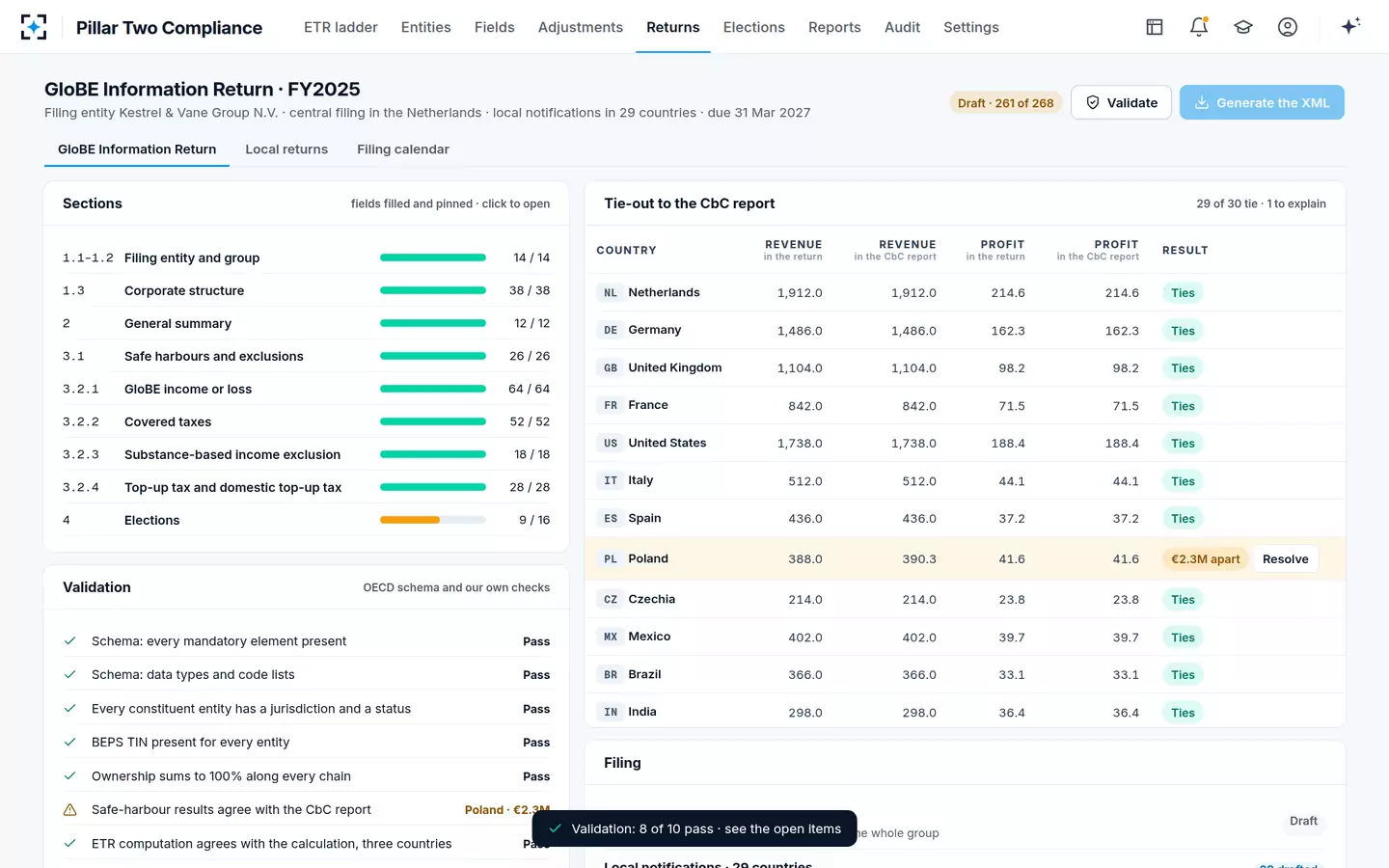
Task: Open section 3.2.4 Top-up tax row
Action: tap(306, 487)
